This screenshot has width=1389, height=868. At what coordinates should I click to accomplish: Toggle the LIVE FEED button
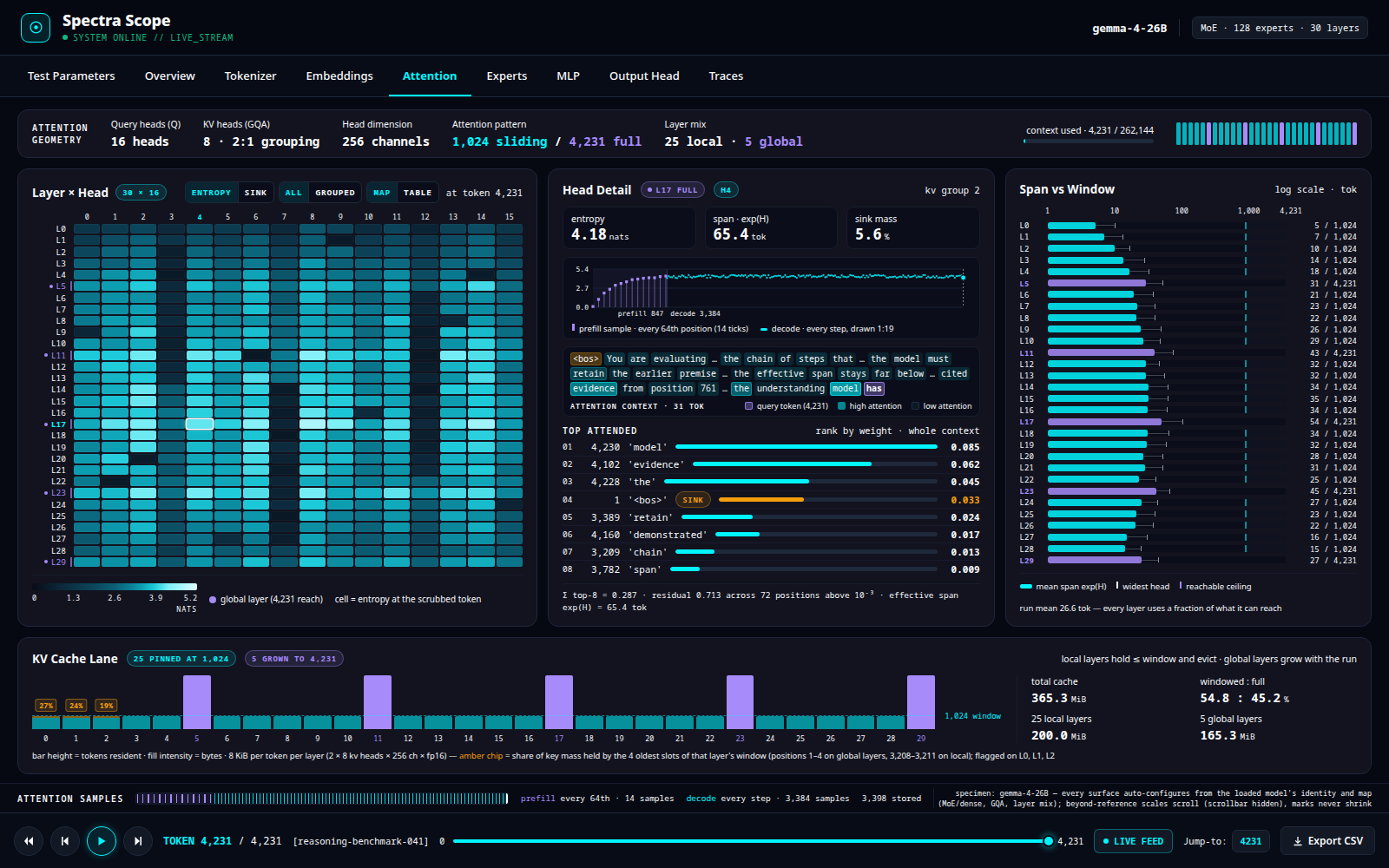click(x=1133, y=841)
